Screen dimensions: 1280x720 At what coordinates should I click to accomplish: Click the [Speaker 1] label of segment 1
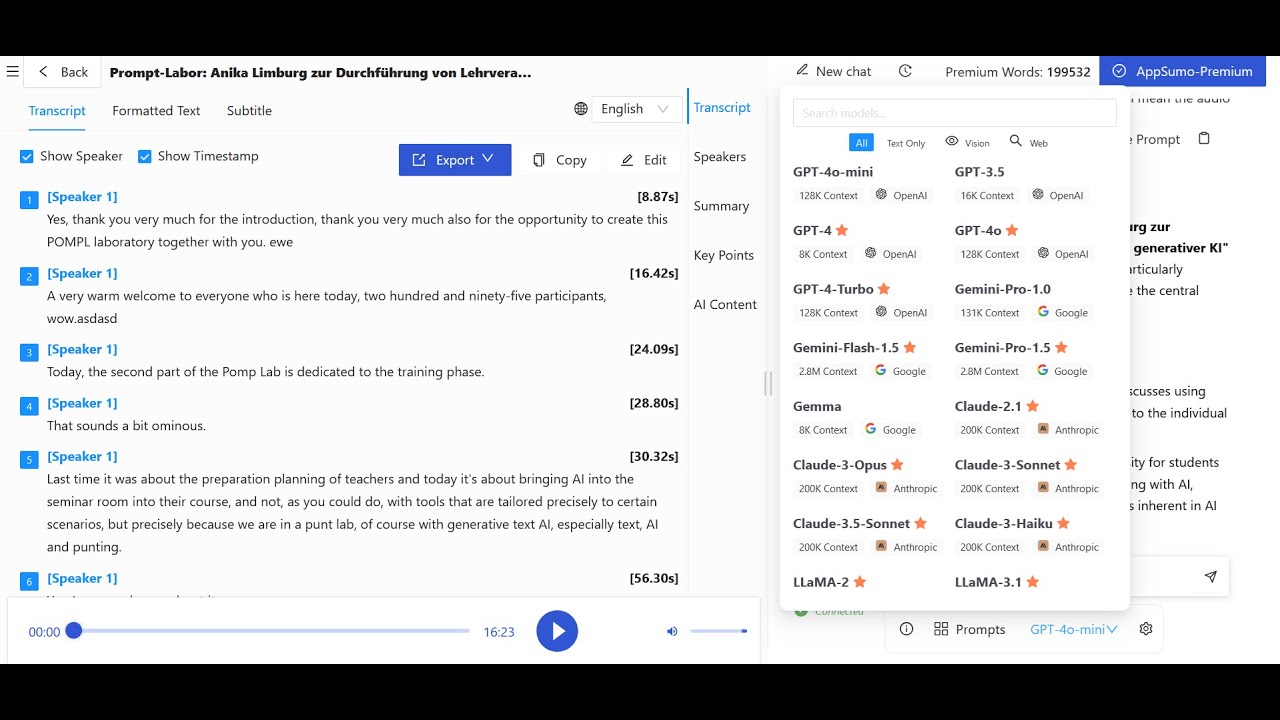click(82, 197)
